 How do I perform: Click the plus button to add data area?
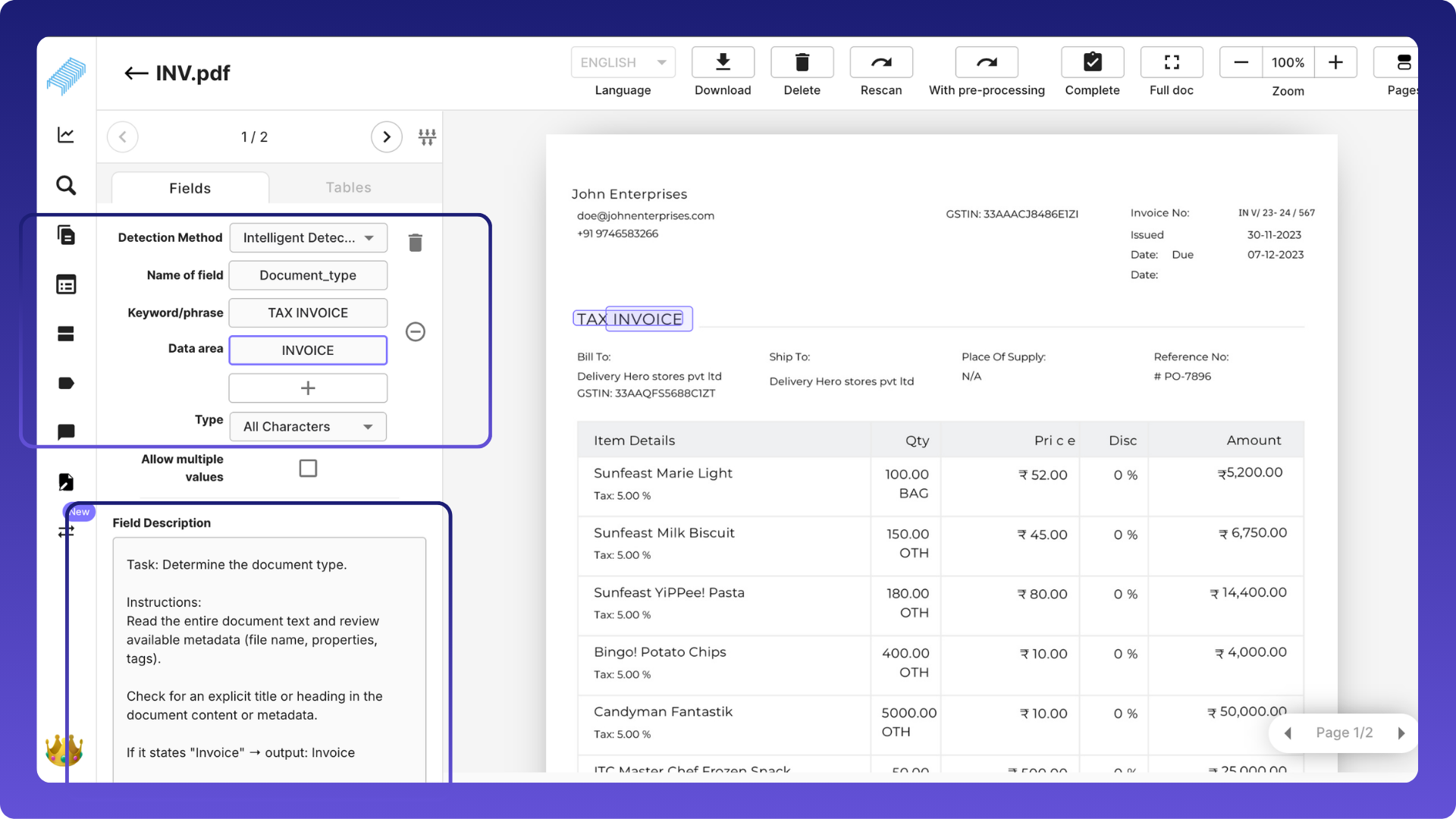308,388
